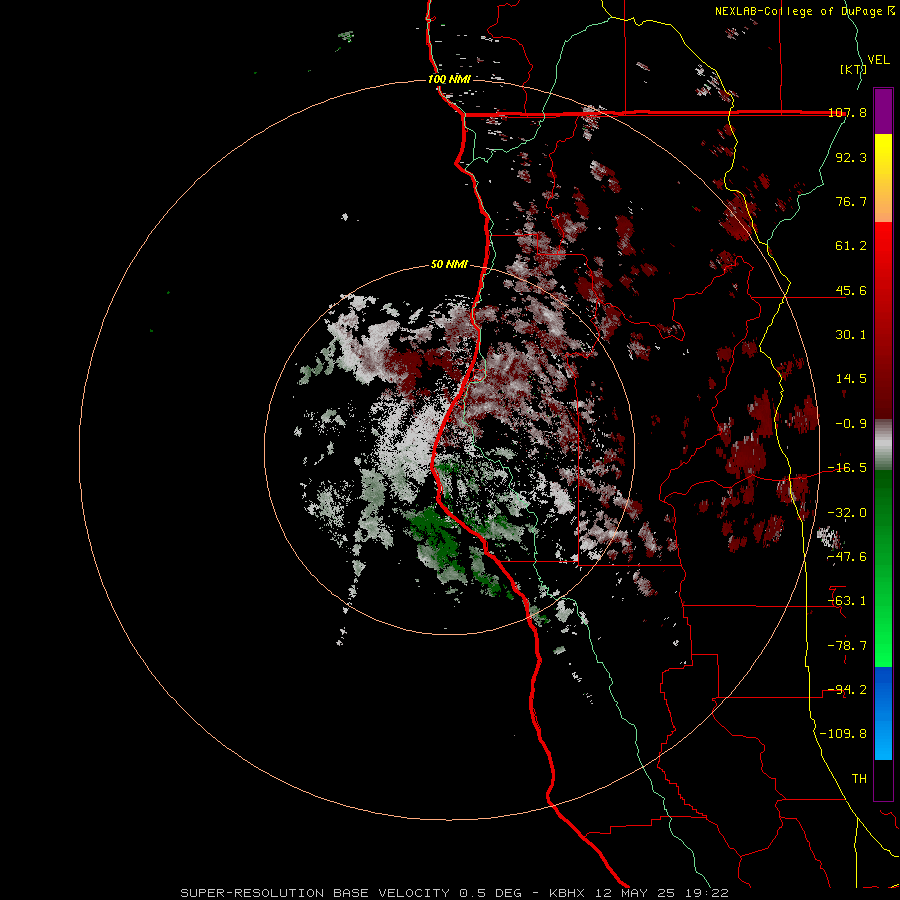Select the -109.8 legend value
The image size is (900, 900).
click(843, 734)
